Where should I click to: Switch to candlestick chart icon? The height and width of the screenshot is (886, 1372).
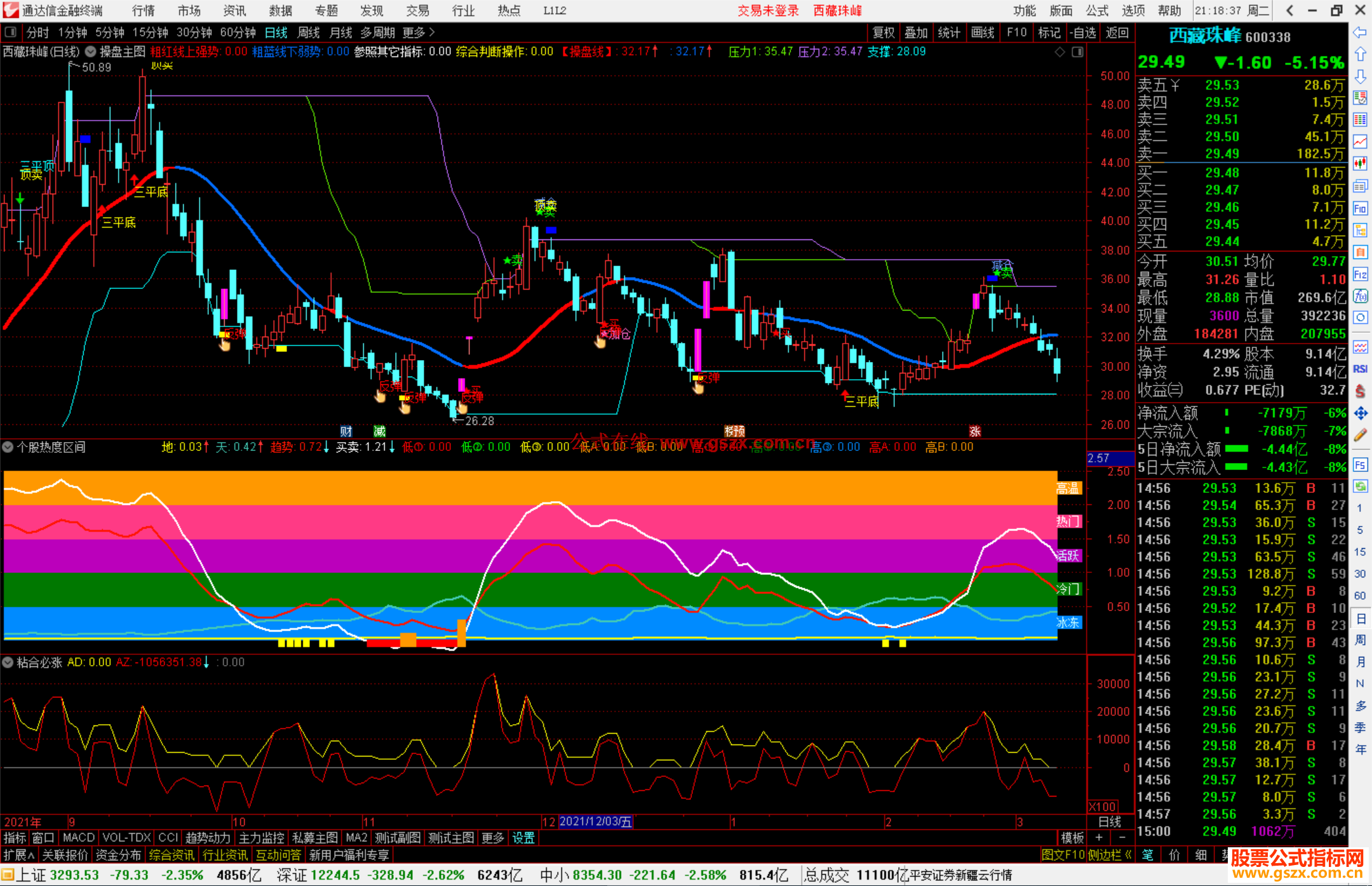point(1360,164)
